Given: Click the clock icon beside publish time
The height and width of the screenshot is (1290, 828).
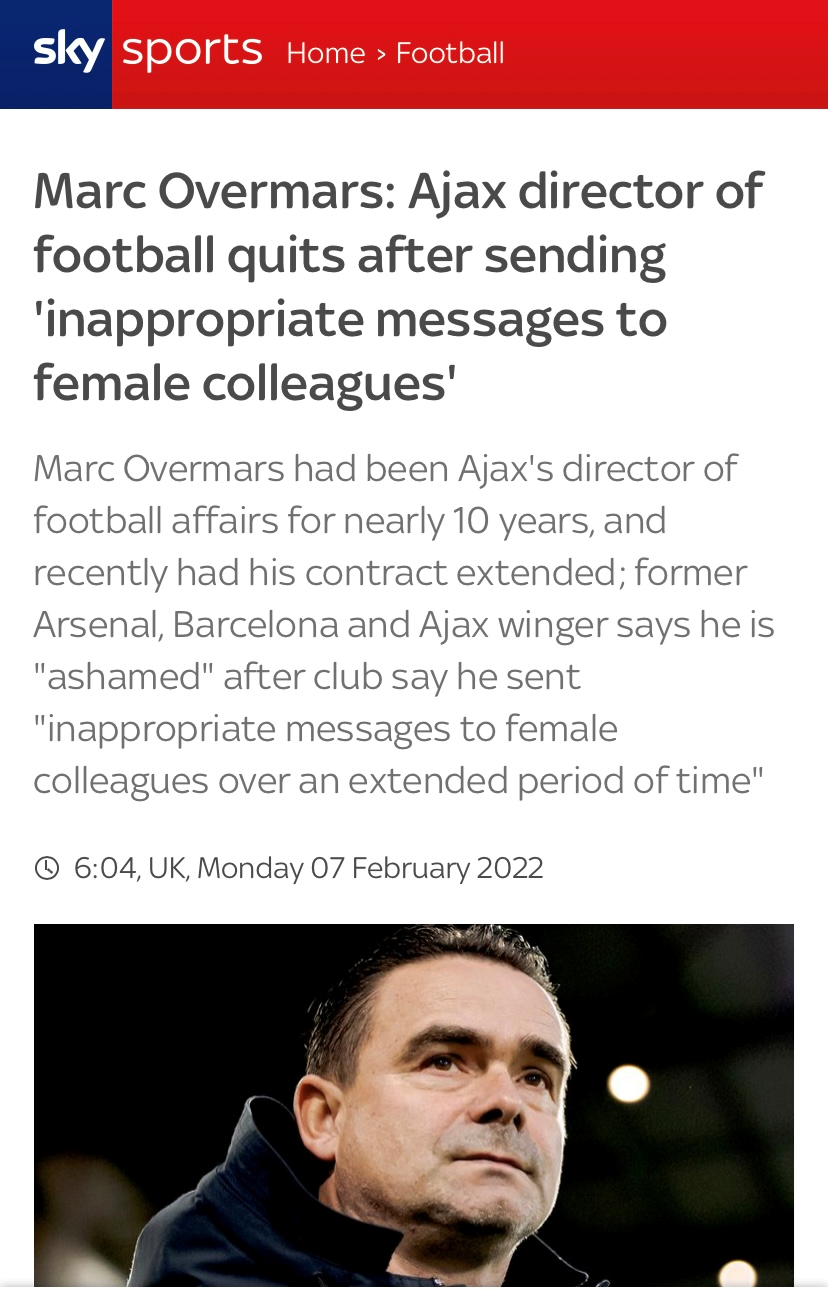Looking at the screenshot, I should click(46, 867).
